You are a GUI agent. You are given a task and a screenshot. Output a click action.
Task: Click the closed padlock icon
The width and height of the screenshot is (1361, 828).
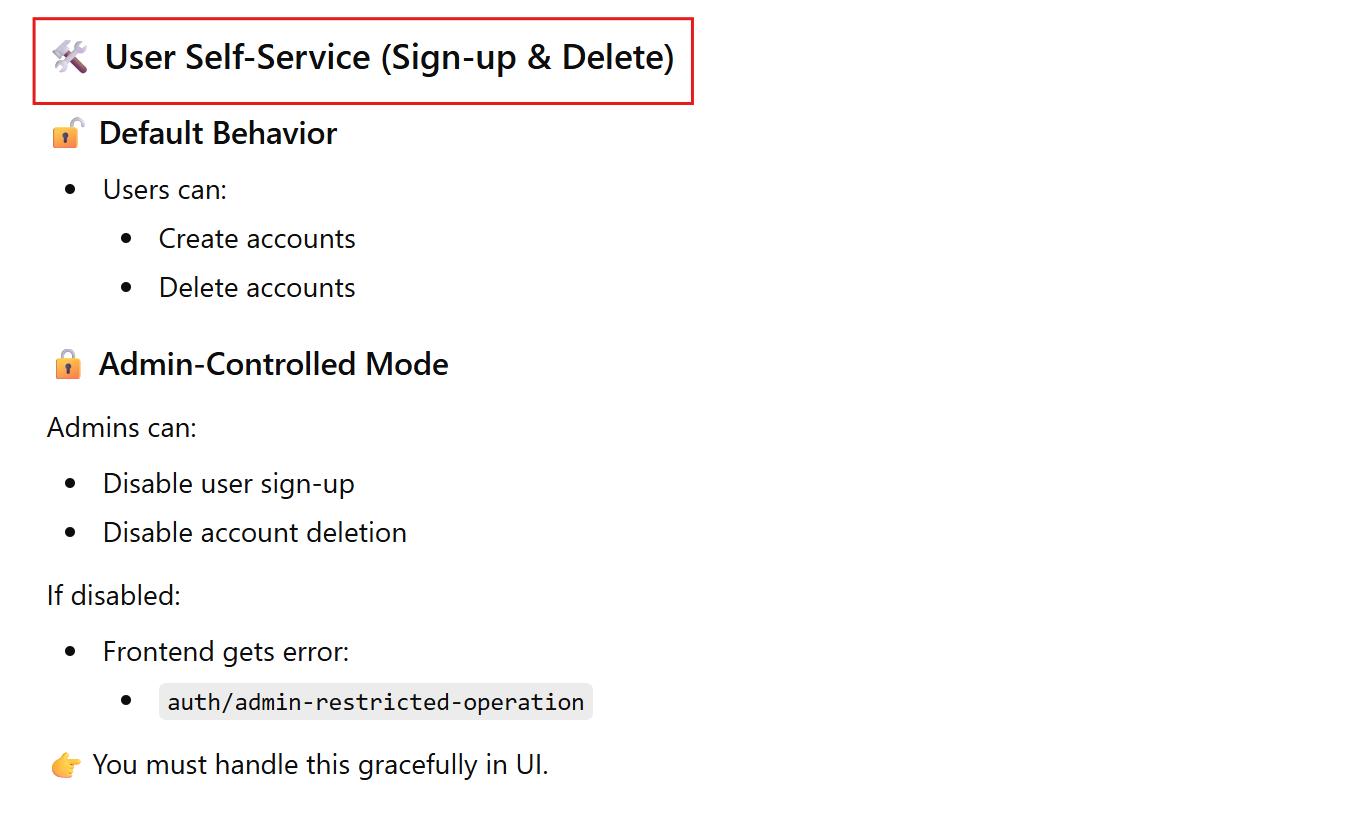(x=67, y=364)
